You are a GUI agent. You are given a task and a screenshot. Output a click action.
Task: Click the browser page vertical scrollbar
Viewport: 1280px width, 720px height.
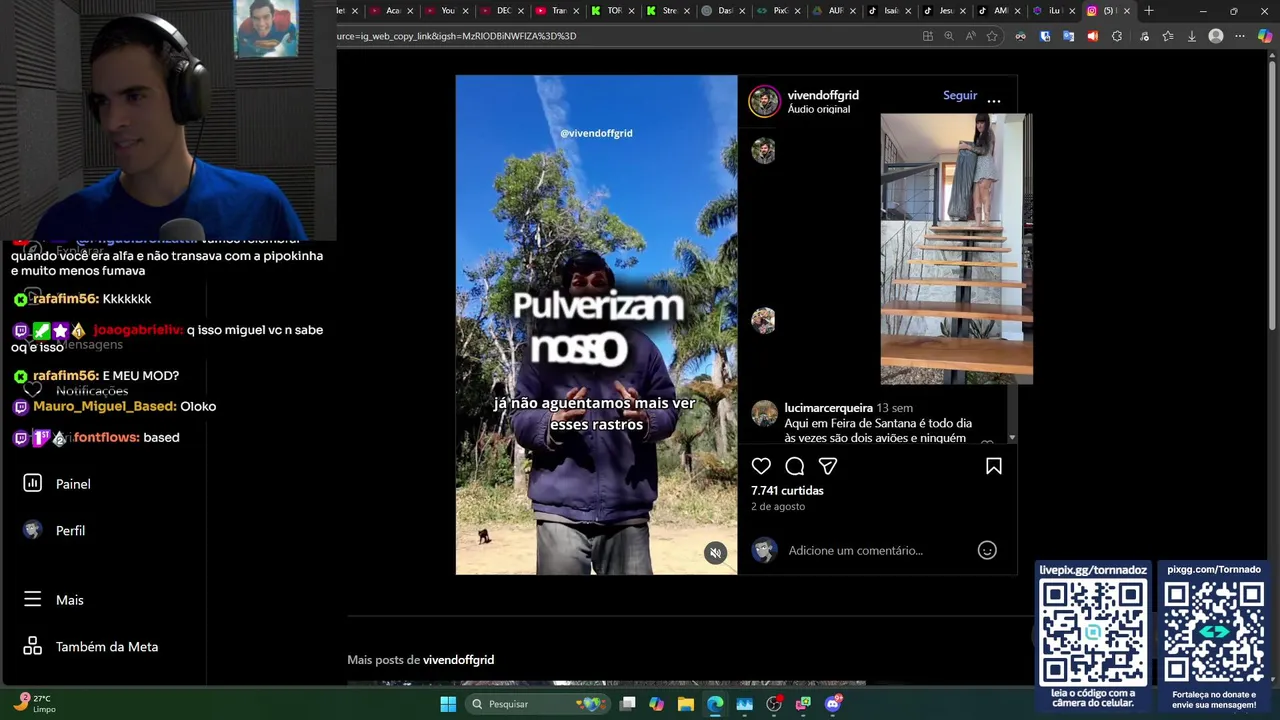click(x=1272, y=190)
